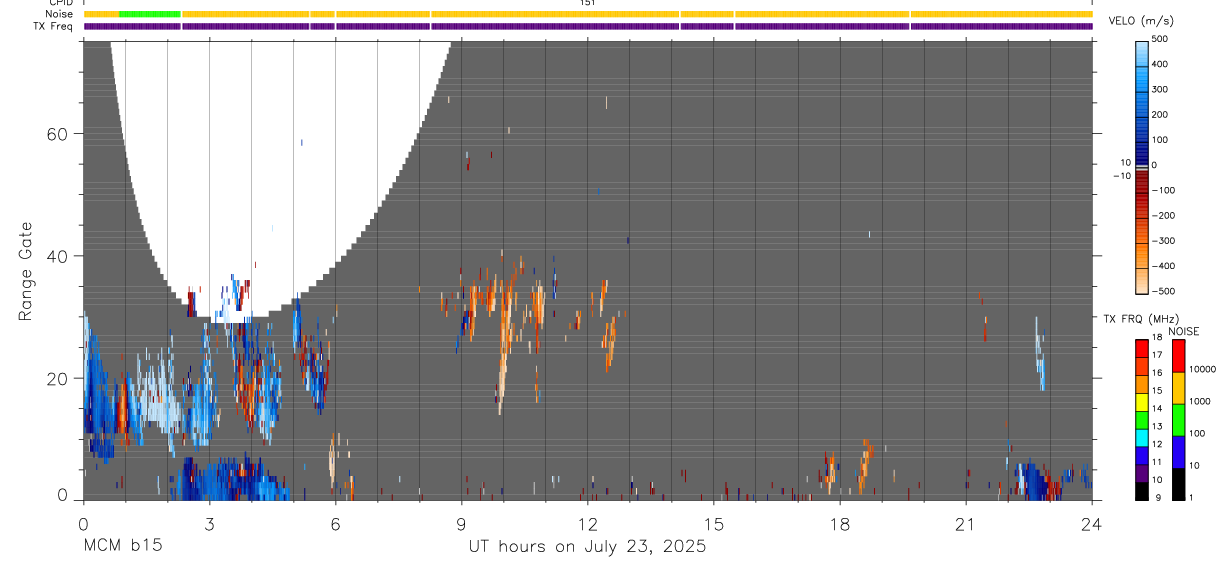Image resolution: width=1228 pixels, height=567 pixels.
Task: Click the x-axis tick label '12'
Action: 587,525
